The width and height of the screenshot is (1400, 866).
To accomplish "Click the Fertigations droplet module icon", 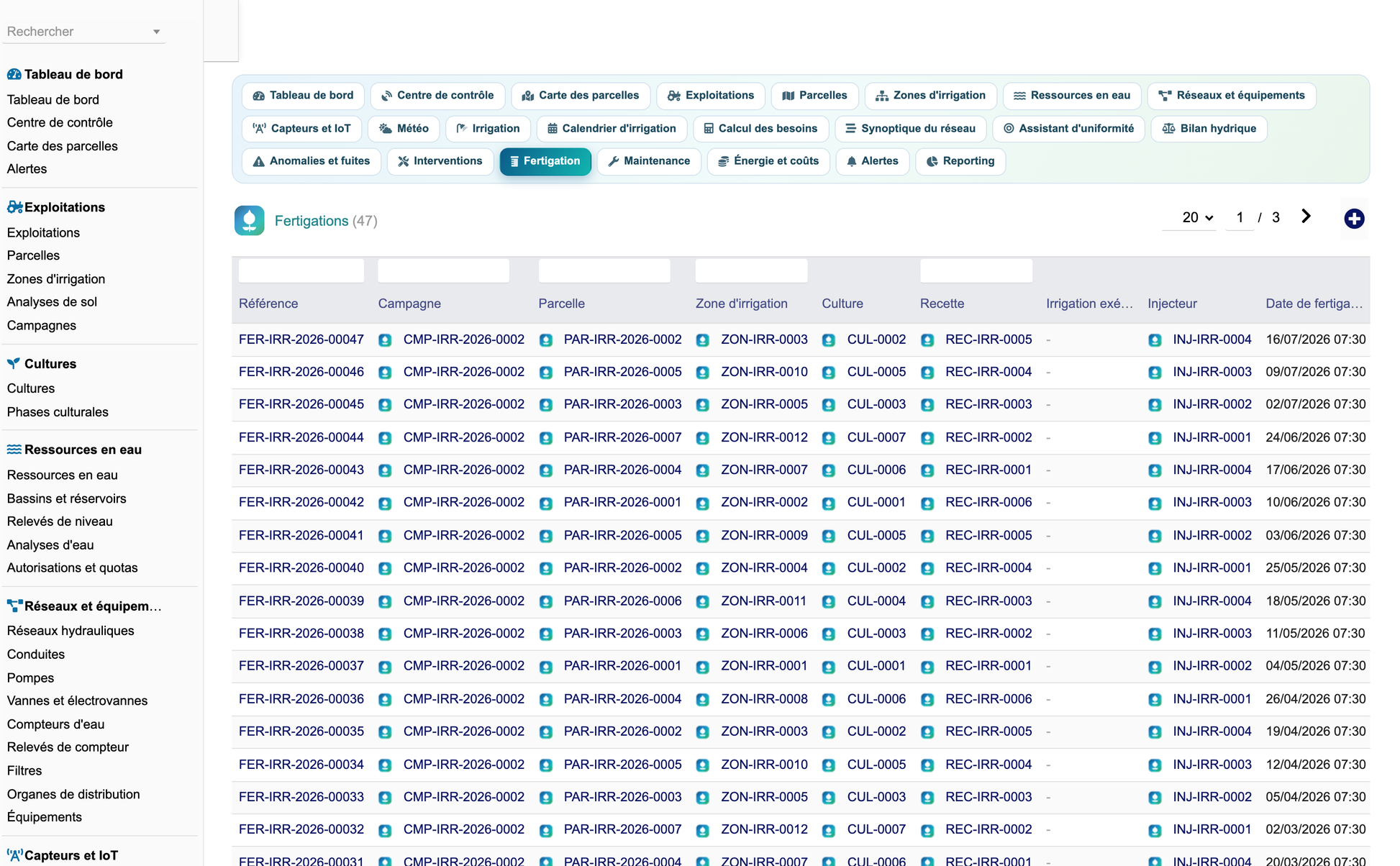I will [x=249, y=221].
